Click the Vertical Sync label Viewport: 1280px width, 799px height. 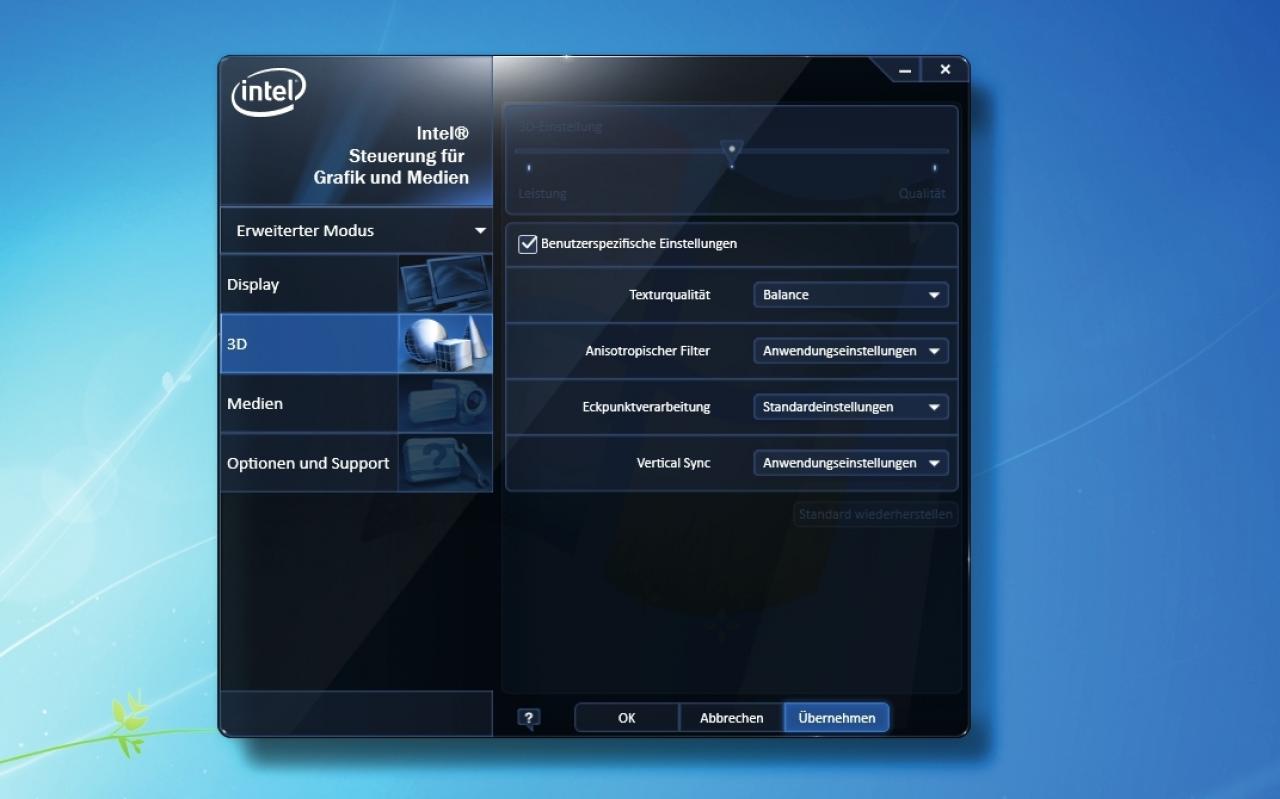coord(674,463)
